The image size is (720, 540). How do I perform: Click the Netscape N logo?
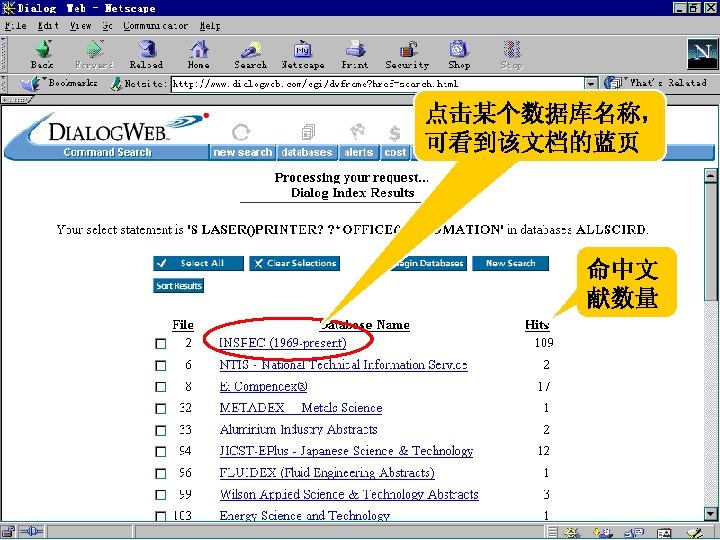[x=702, y=54]
